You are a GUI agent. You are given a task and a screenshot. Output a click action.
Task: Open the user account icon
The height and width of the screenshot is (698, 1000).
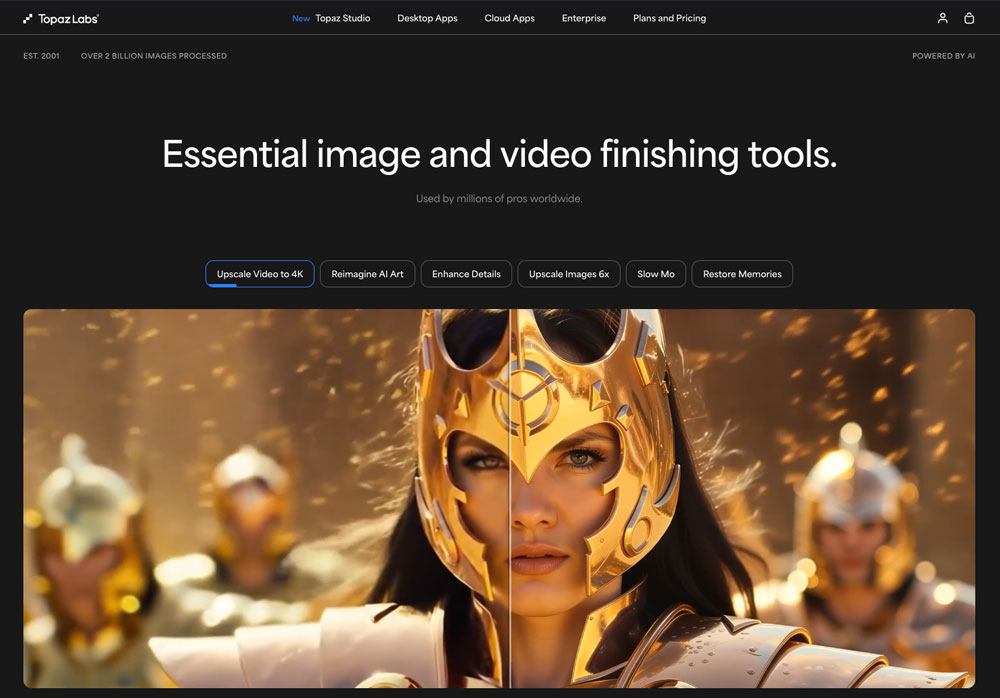tap(942, 18)
